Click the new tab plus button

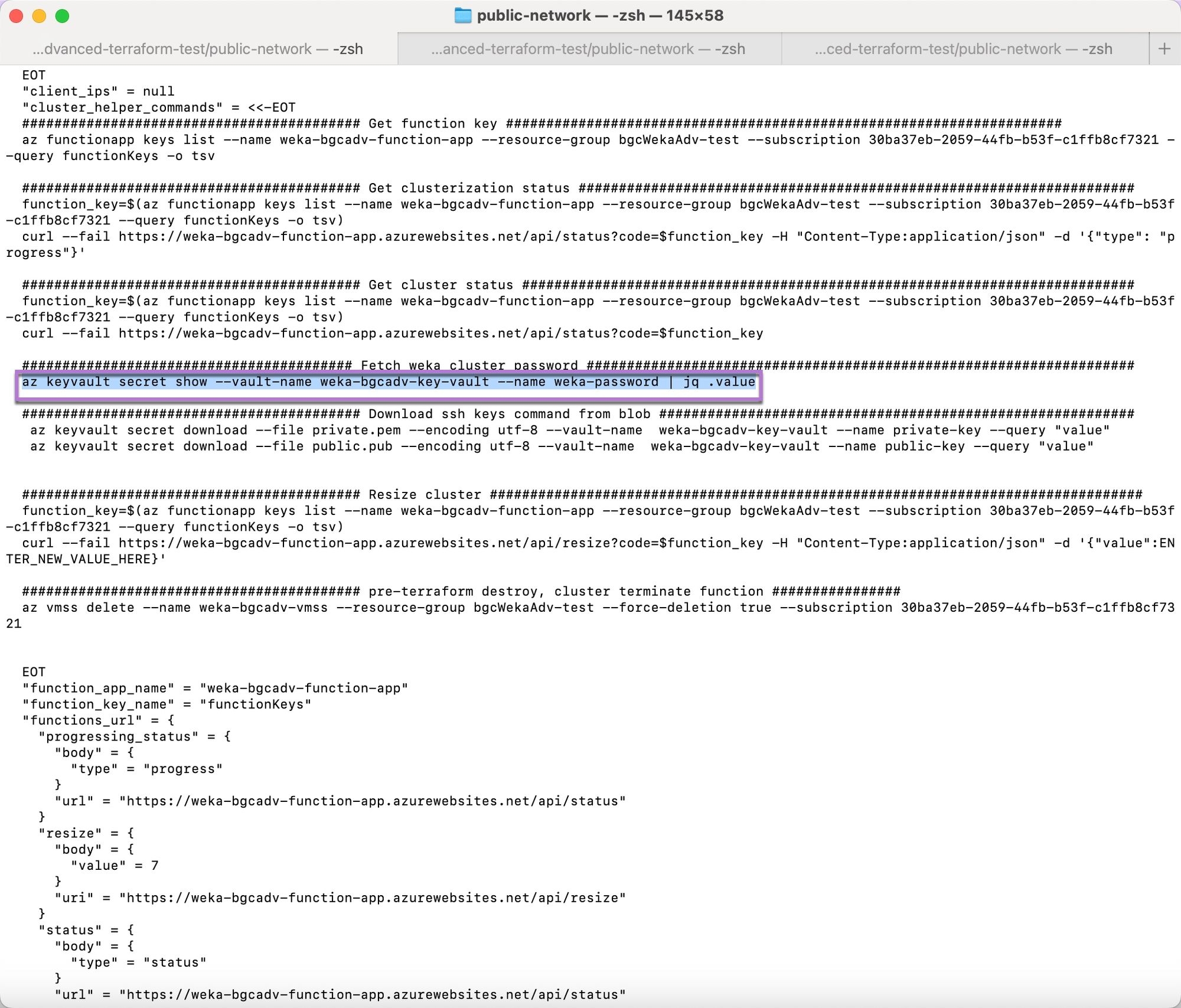click(x=1164, y=49)
